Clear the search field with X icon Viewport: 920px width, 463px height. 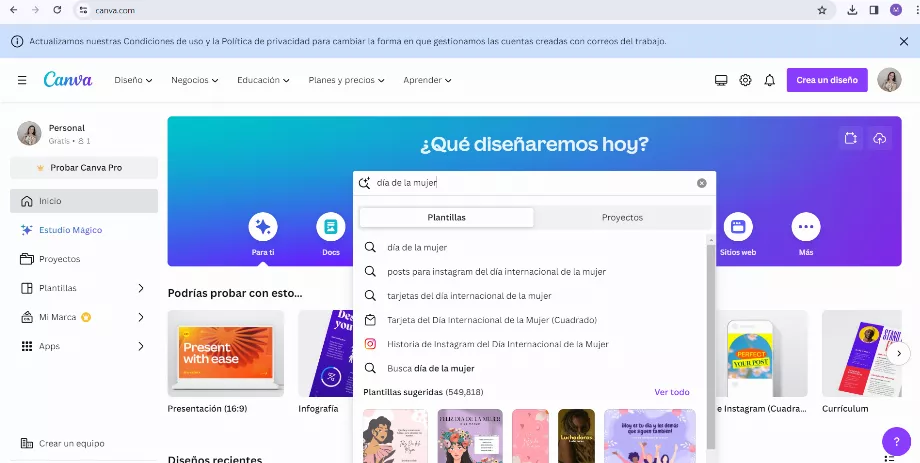[x=702, y=183]
